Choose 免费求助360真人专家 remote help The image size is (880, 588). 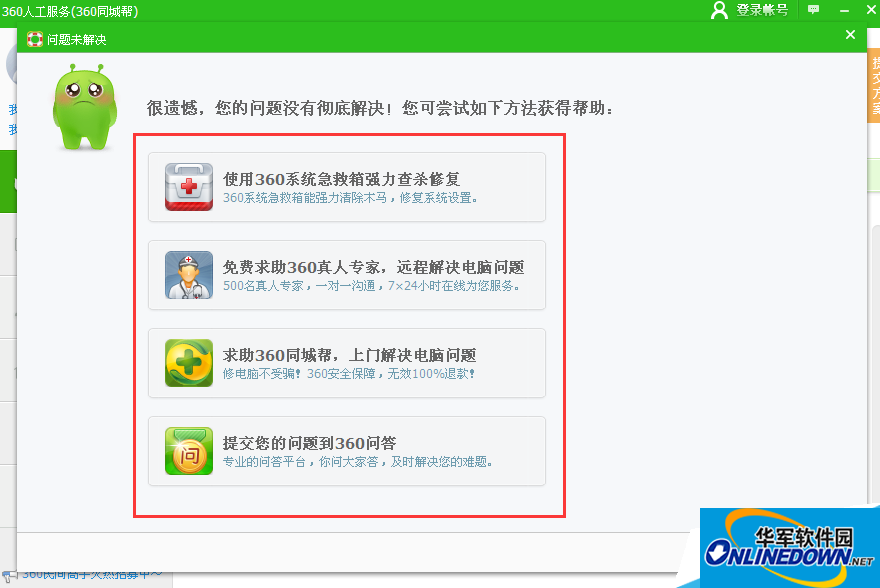tap(347, 273)
